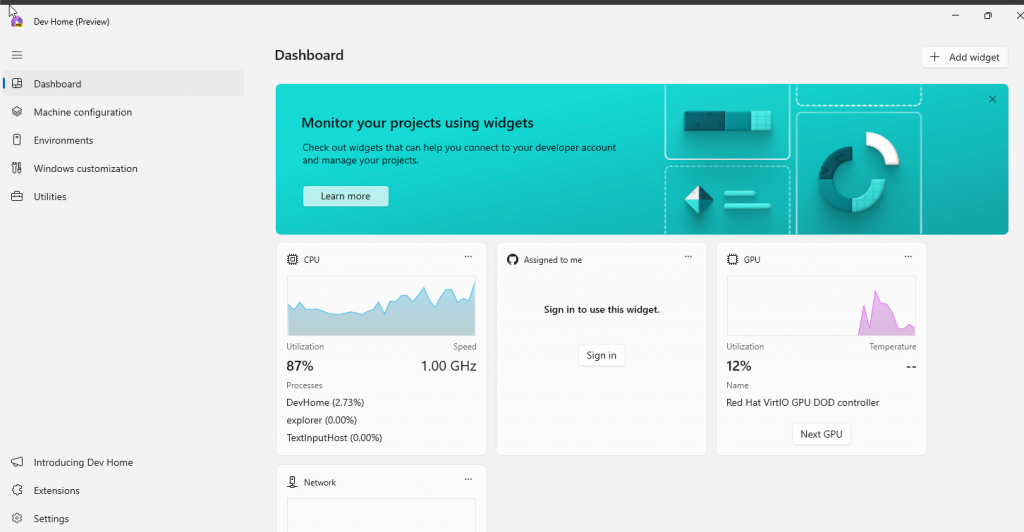Click the Dashboard page heading
The height and width of the screenshot is (532, 1024).
309,55
